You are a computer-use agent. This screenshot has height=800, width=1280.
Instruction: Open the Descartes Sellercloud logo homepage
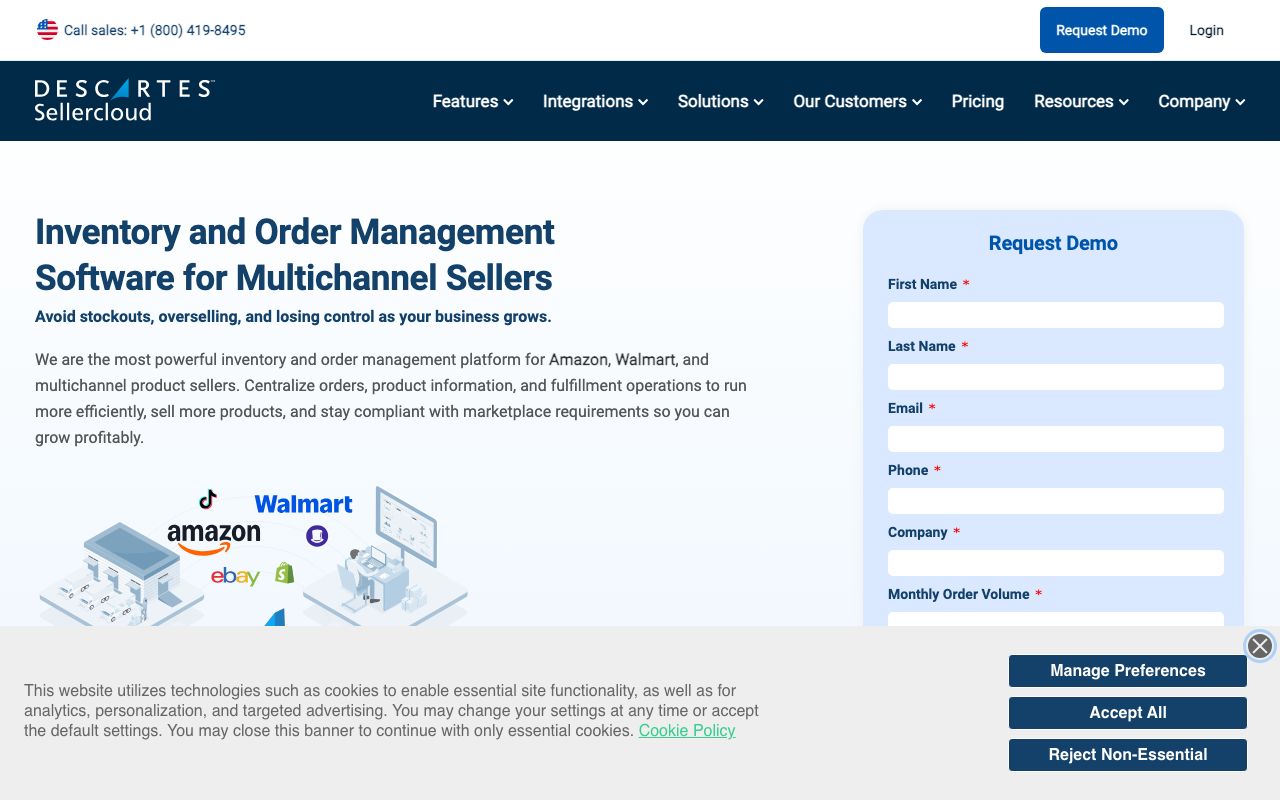(x=124, y=100)
